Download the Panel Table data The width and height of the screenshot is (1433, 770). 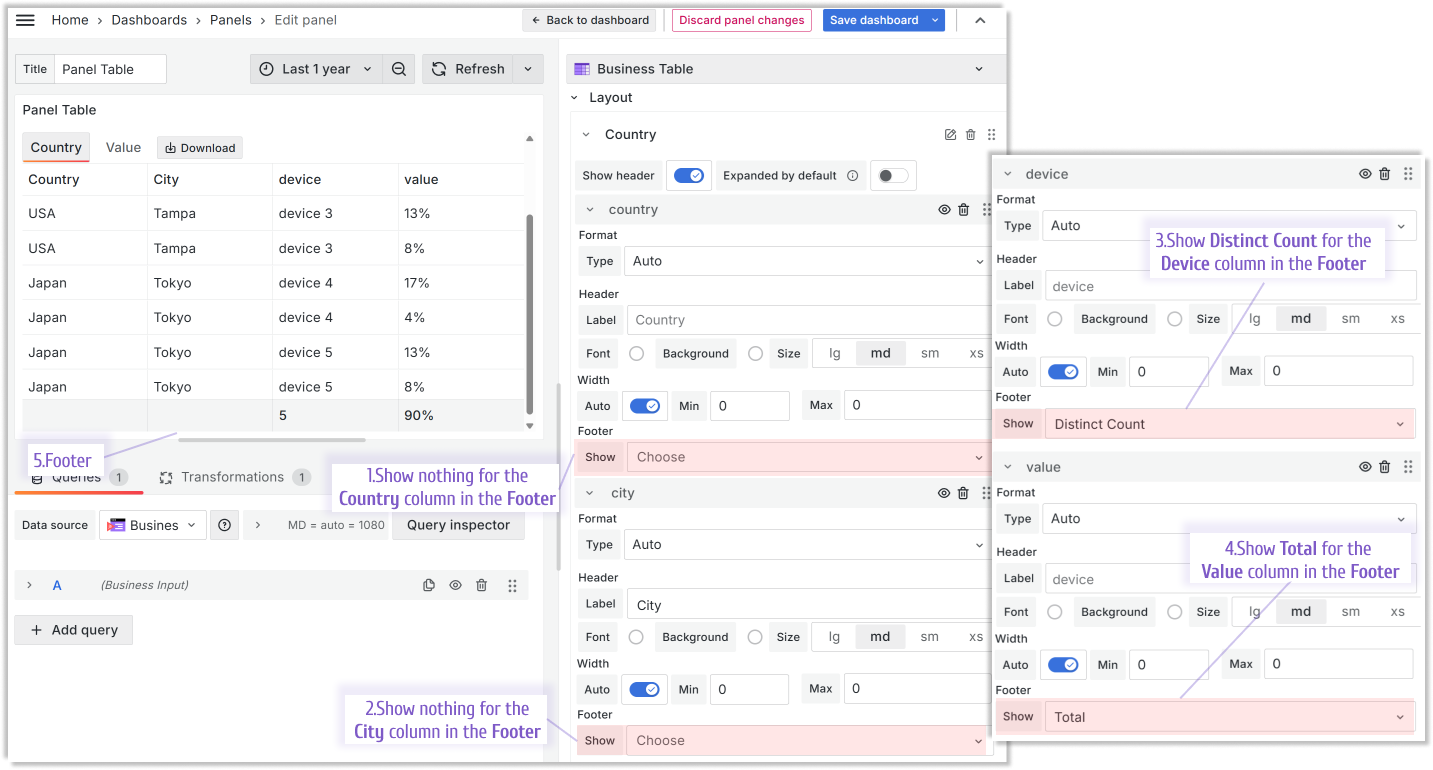pos(199,147)
